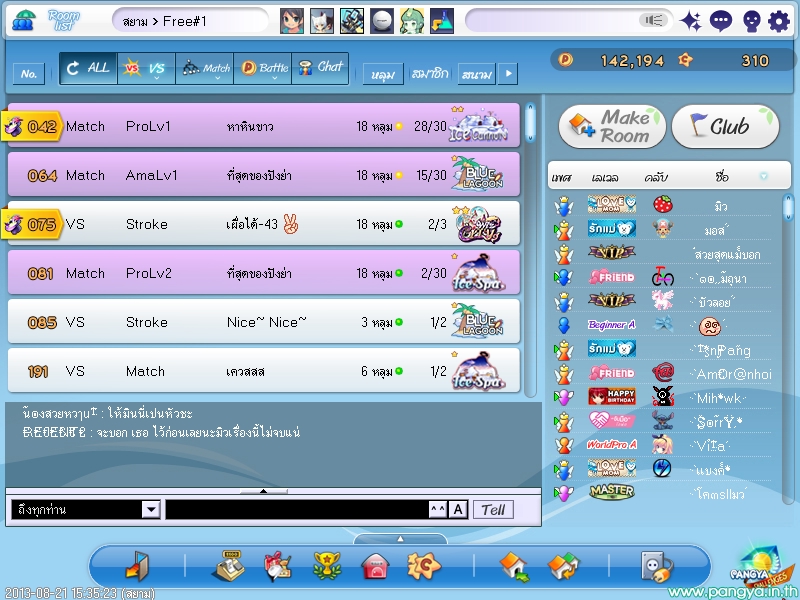The width and height of the screenshot is (800, 600).
Task: Click the sparkle stars icon
Action: [x=691, y=21]
